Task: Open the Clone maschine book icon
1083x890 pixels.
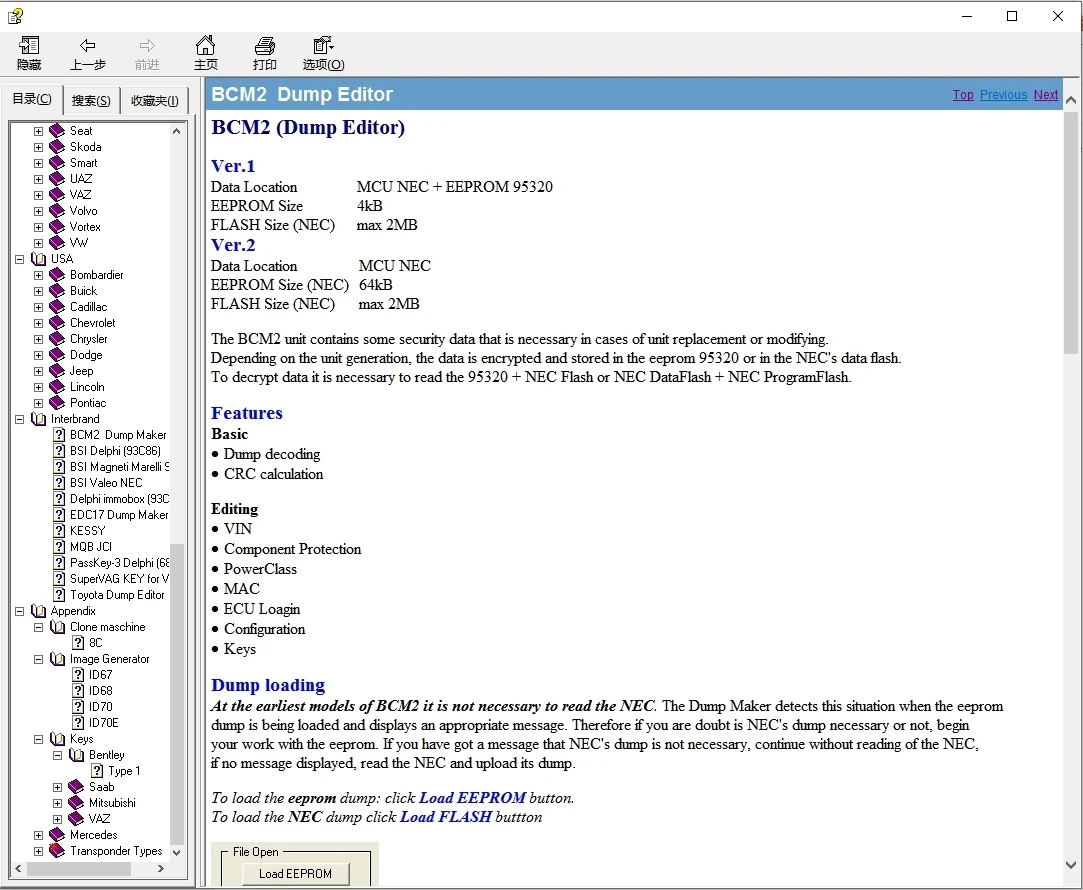Action: pyautogui.click(x=58, y=626)
